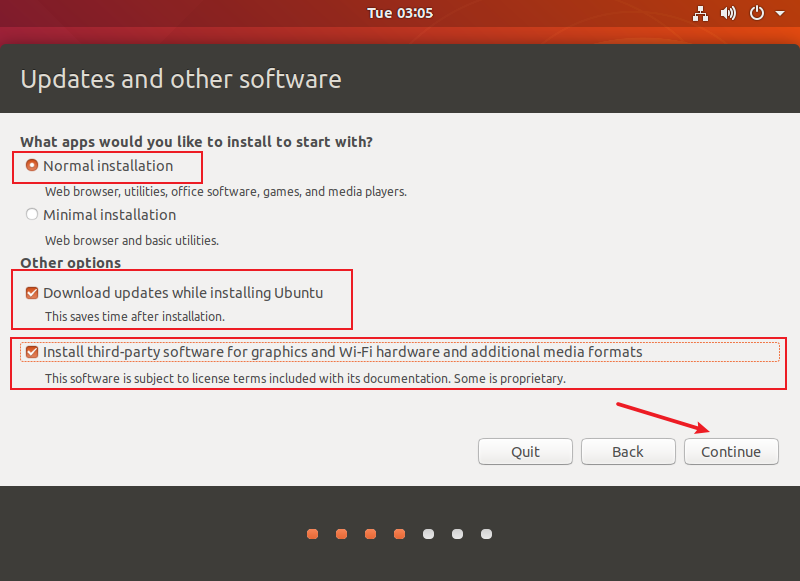Toggle Install third-party software checkbox
This screenshot has height=581, width=800.
[x=32, y=352]
